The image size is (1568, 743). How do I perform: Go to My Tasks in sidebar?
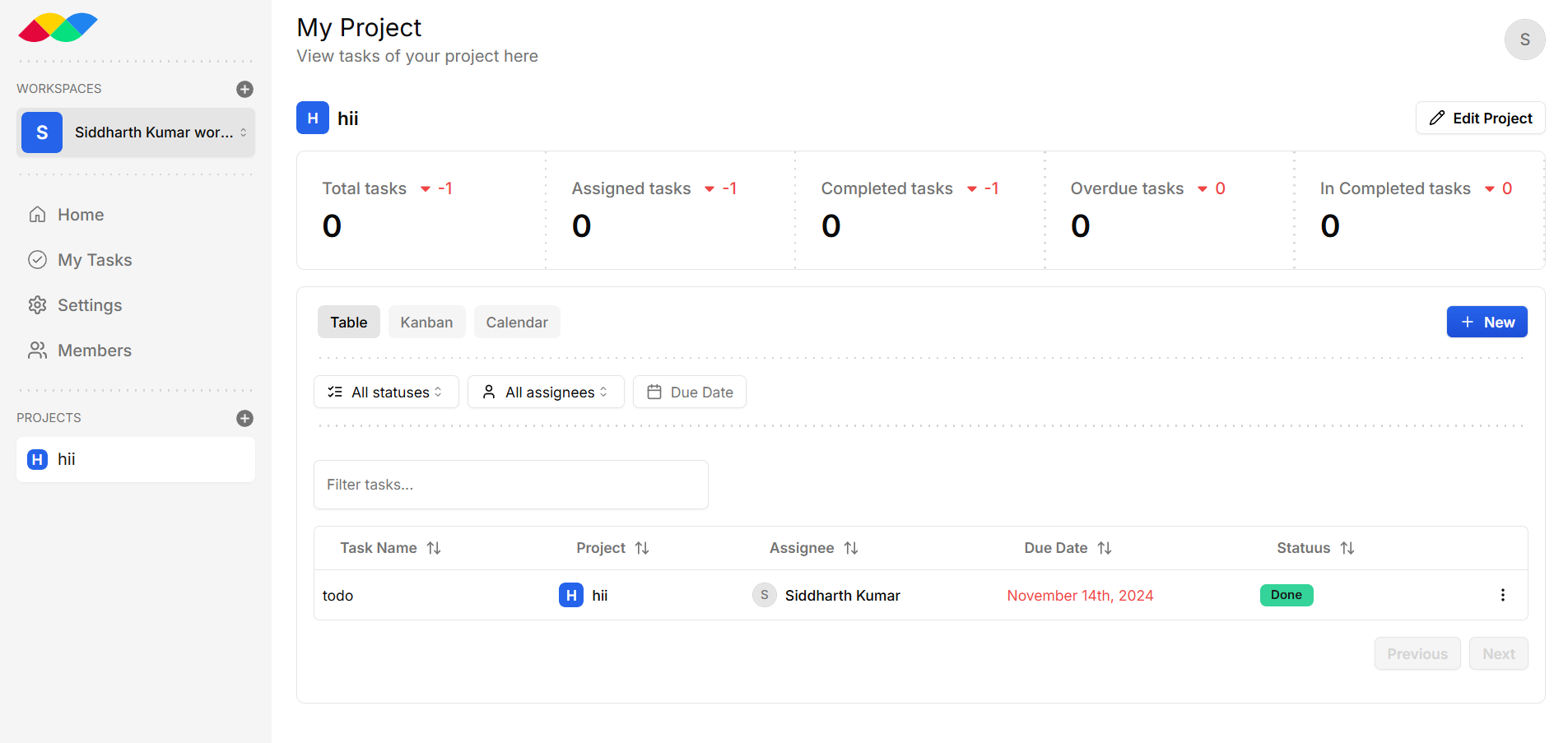pyautogui.click(x=95, y=260)
